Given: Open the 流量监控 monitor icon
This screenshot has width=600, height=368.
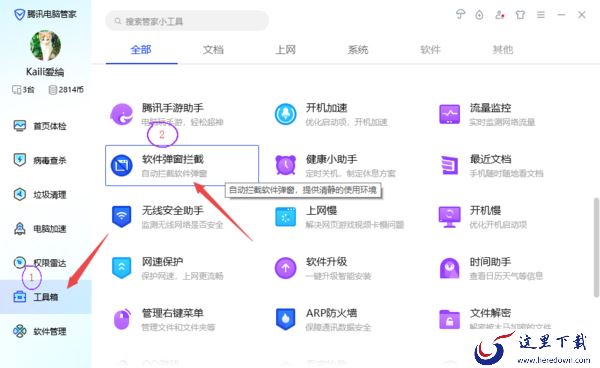Looking at the screenshot, I should (450, 114).
